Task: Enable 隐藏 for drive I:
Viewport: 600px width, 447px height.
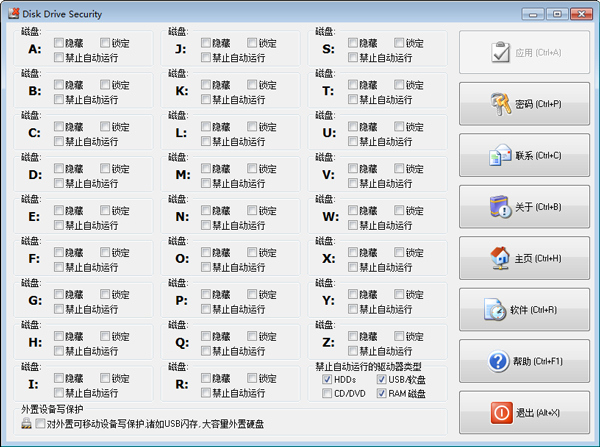Action: point(59,378)
